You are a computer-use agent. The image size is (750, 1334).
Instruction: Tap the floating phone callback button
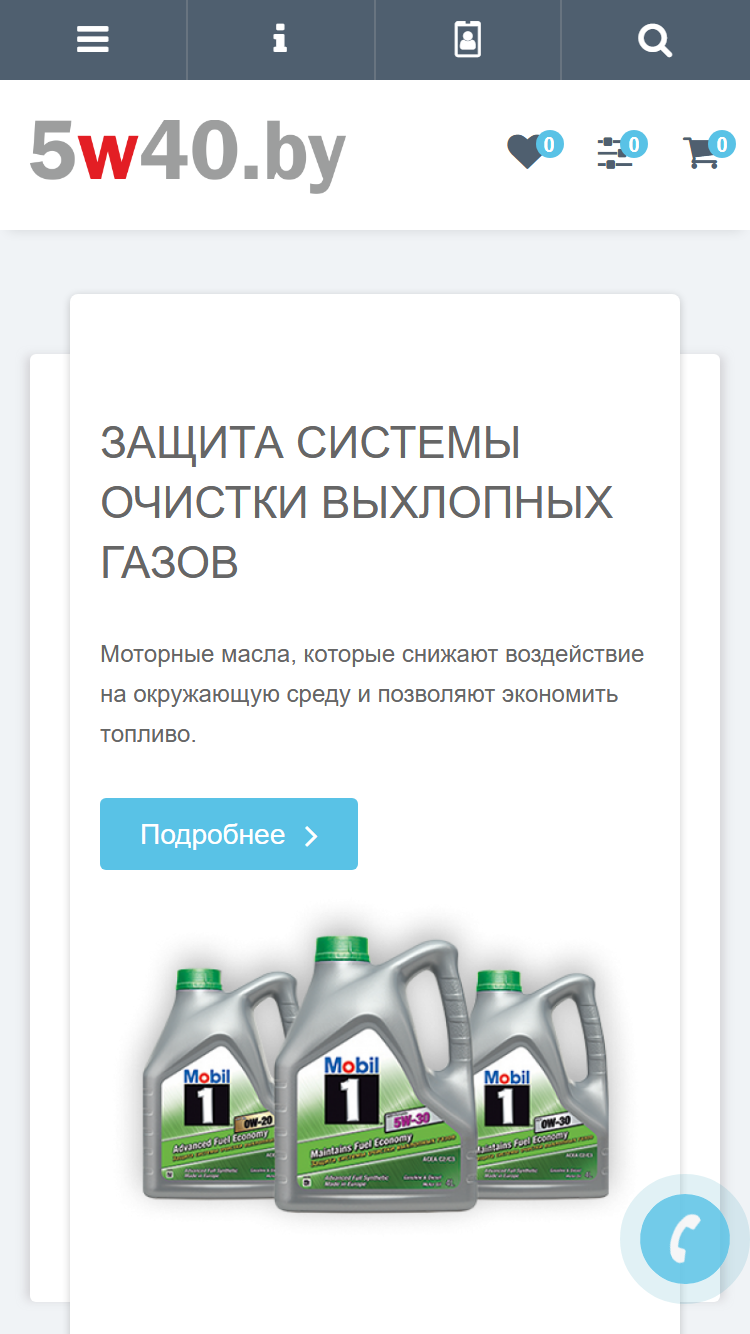[685, 1239]
